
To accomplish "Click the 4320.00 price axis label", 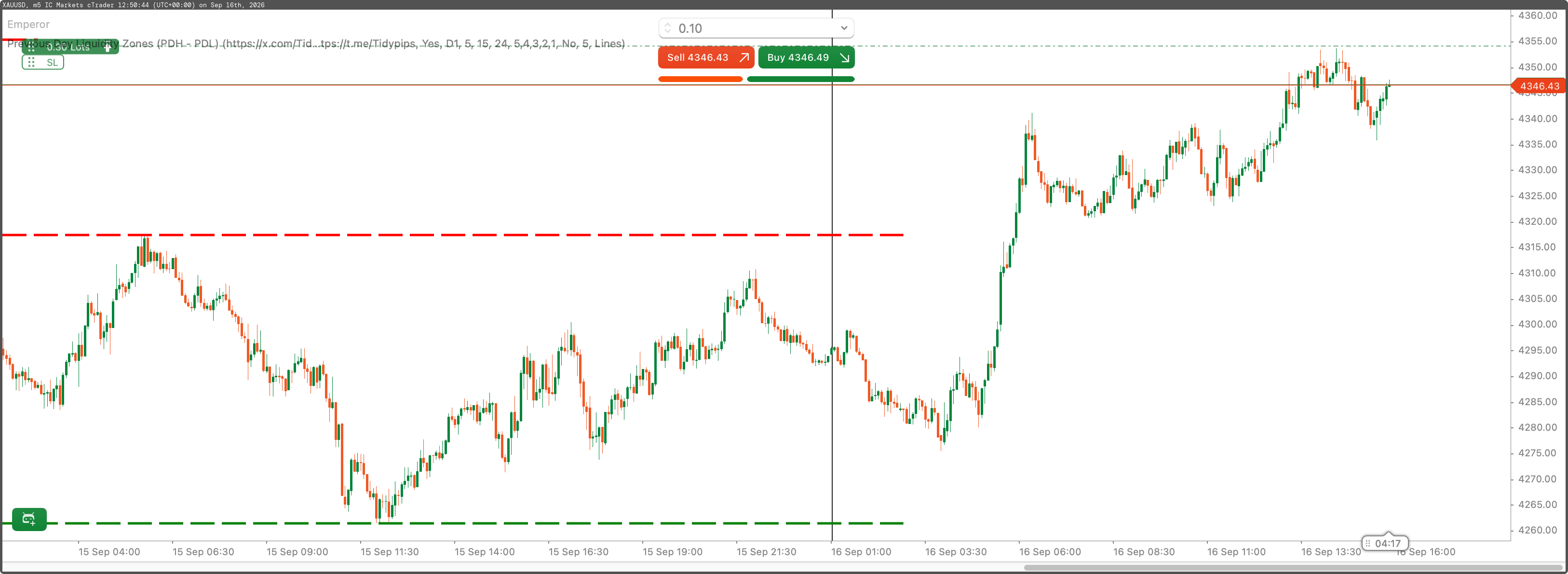I will 1537,221.
